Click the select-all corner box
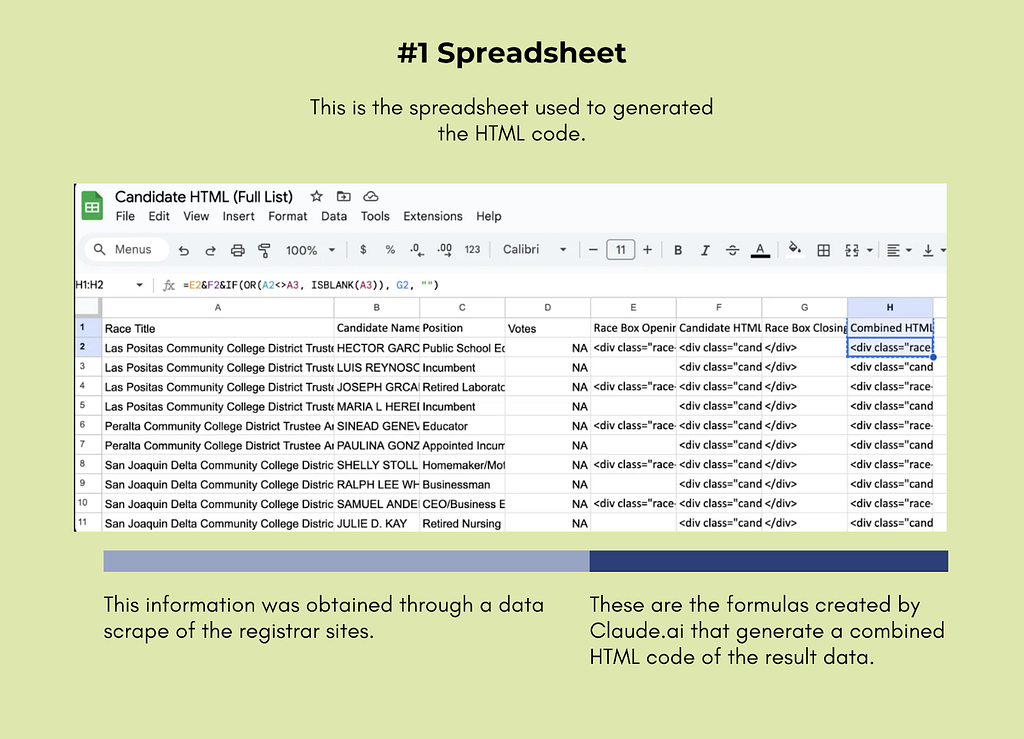The height and width of the screenshot is (739, 1024). coord(88,307)
